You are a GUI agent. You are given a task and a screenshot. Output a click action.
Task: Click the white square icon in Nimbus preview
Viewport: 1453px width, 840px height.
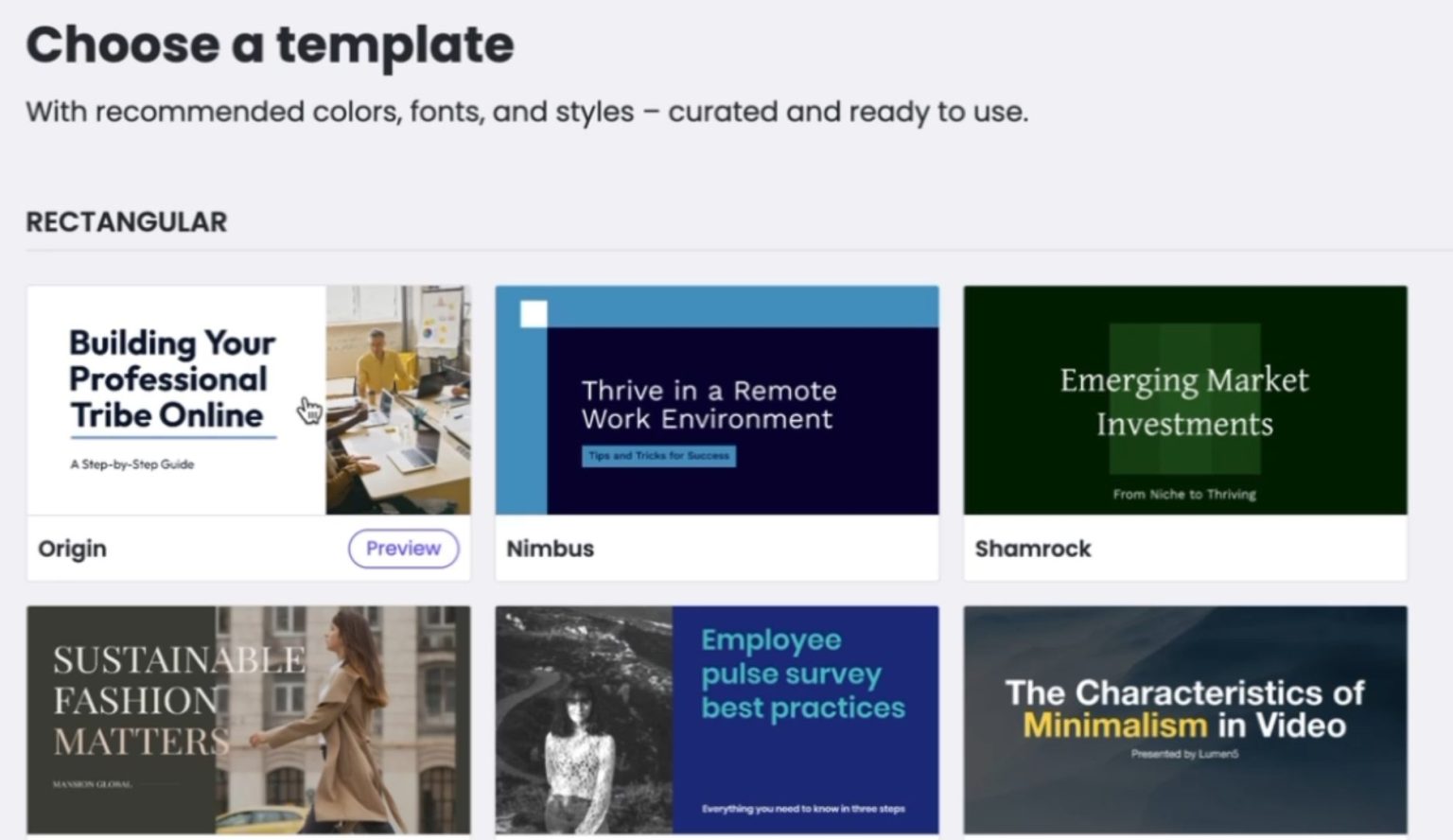tap(534, 314)
